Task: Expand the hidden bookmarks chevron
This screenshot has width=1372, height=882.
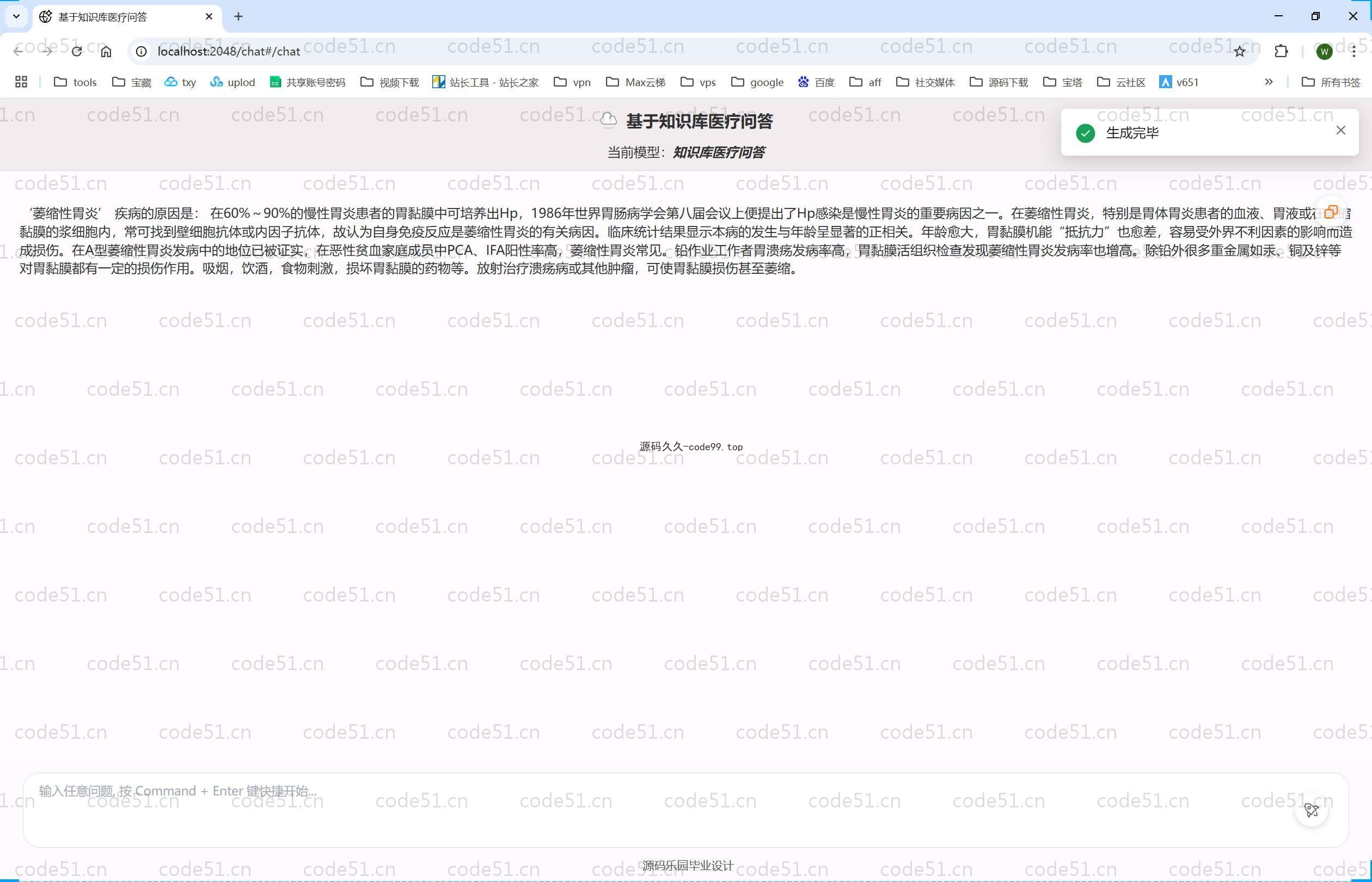Action: (1269, 82)
